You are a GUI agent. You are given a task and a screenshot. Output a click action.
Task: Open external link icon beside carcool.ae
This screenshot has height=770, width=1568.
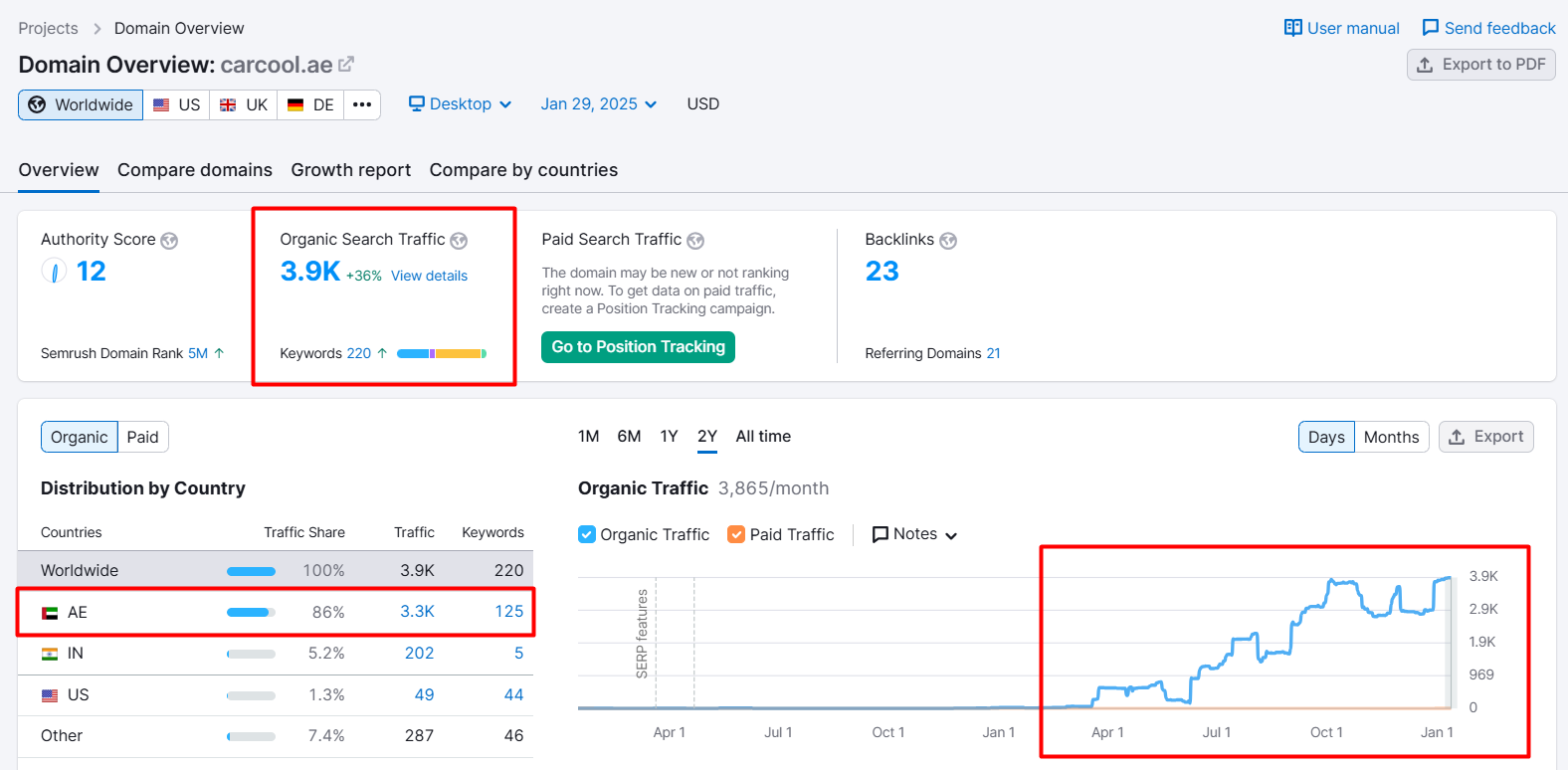(346, 65)
